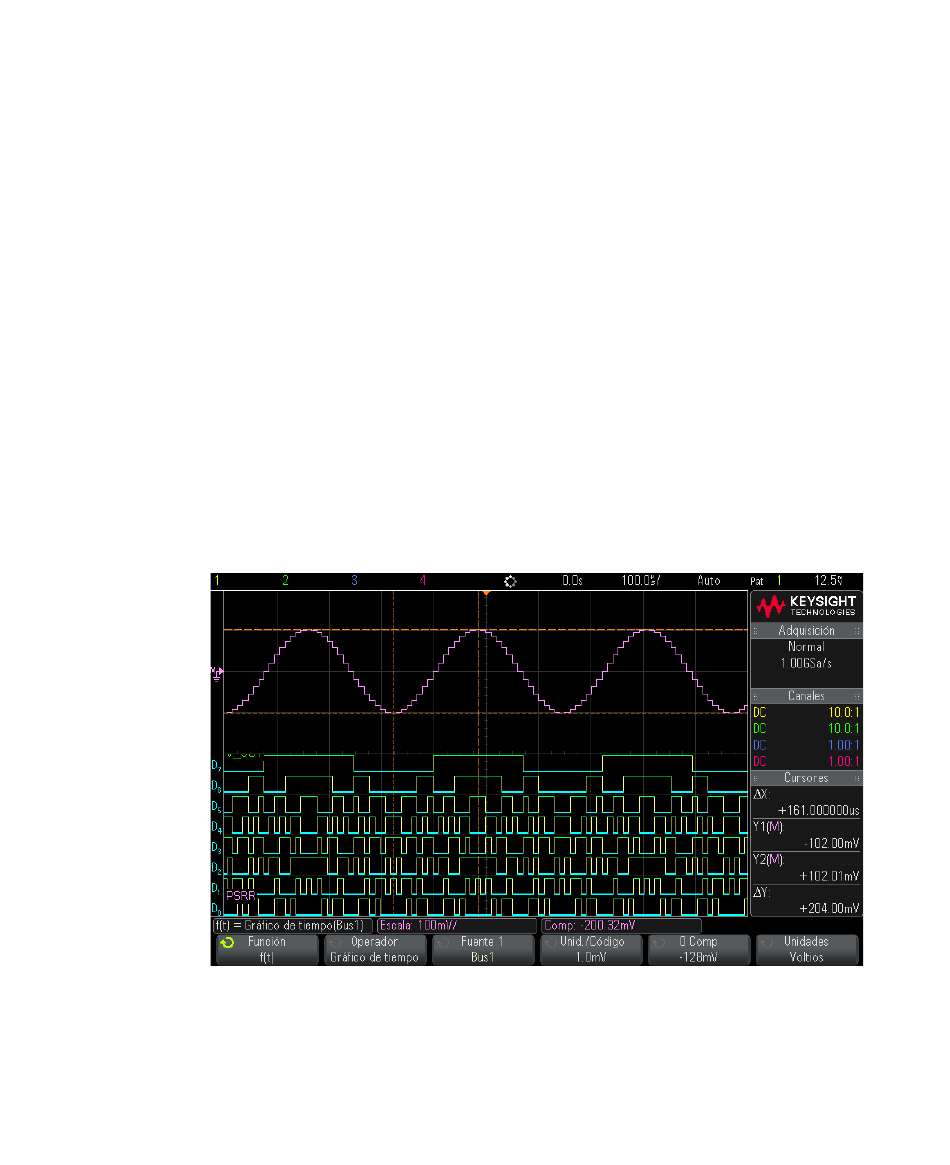Select the D2 digital channel label

tap(216, 867)
